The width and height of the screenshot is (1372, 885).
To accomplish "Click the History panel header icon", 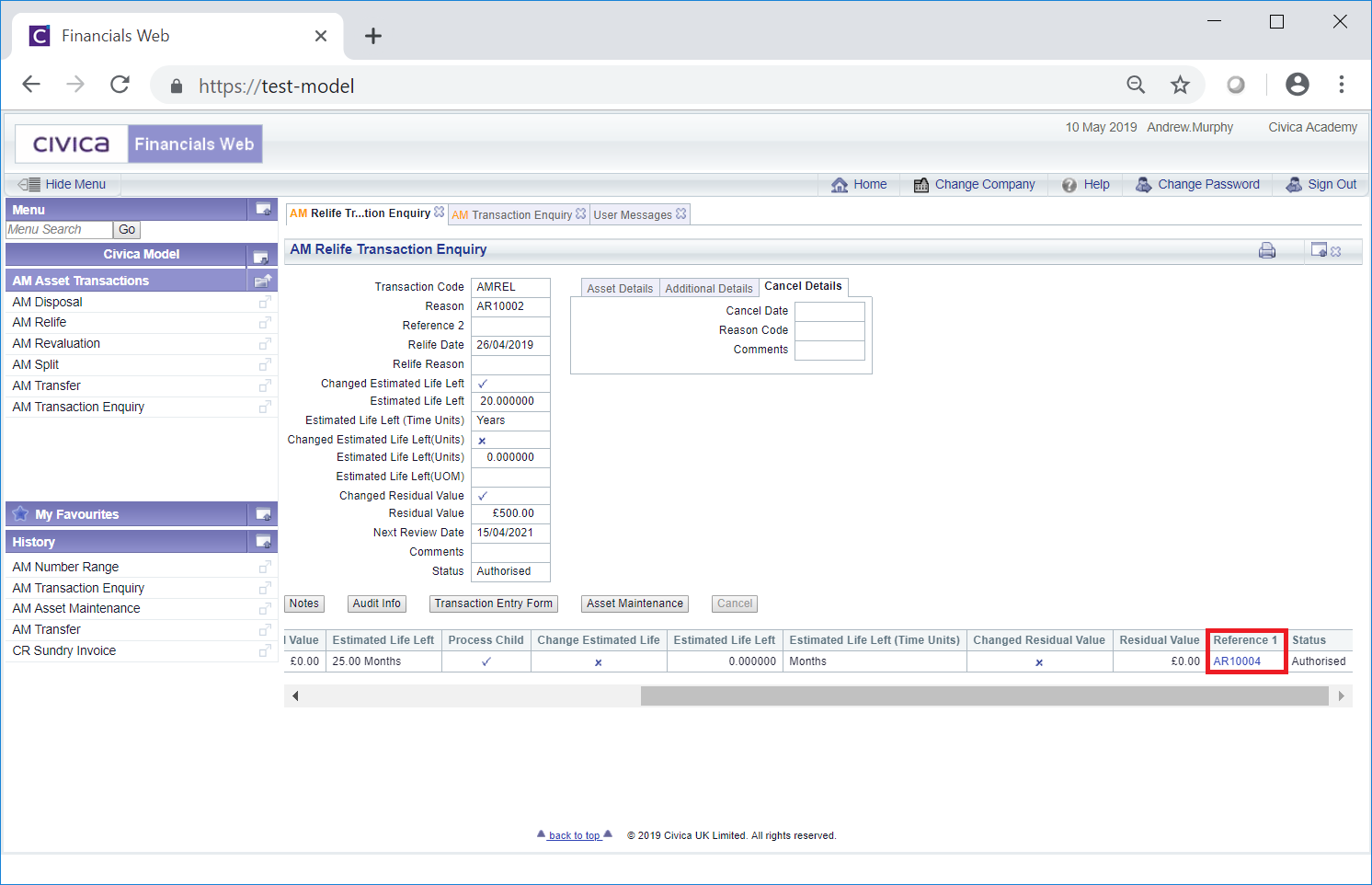I will pyautogui.click(x=263, y=542).
